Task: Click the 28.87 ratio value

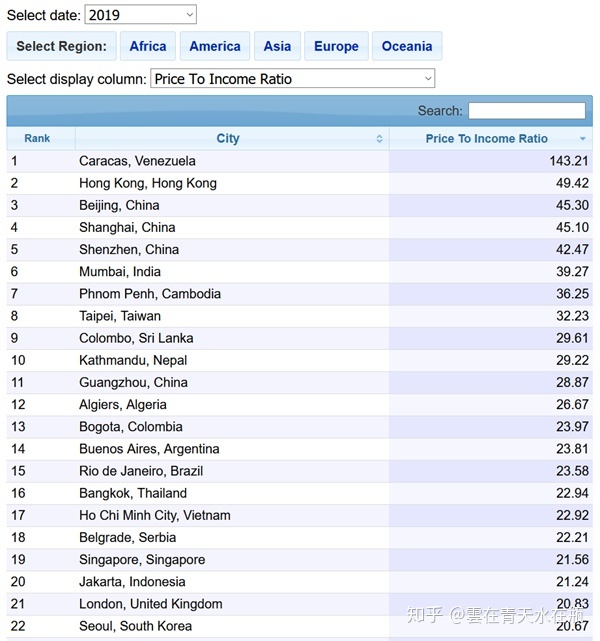Action: (x=572, y=382)
